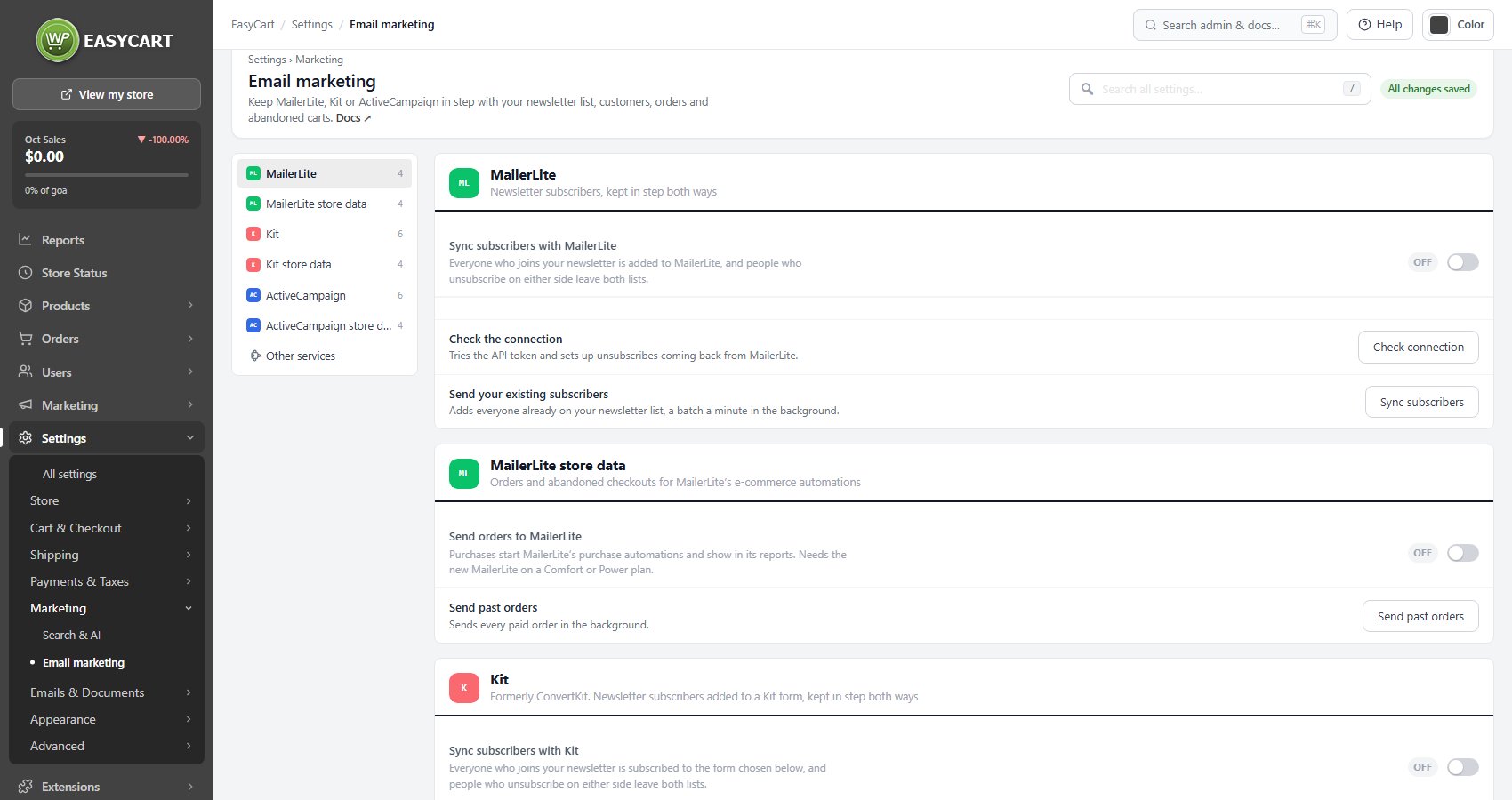This screenshot has height=800, width=1512.
Task: Click the Store Status clock icon
Action: pos(25,273)
